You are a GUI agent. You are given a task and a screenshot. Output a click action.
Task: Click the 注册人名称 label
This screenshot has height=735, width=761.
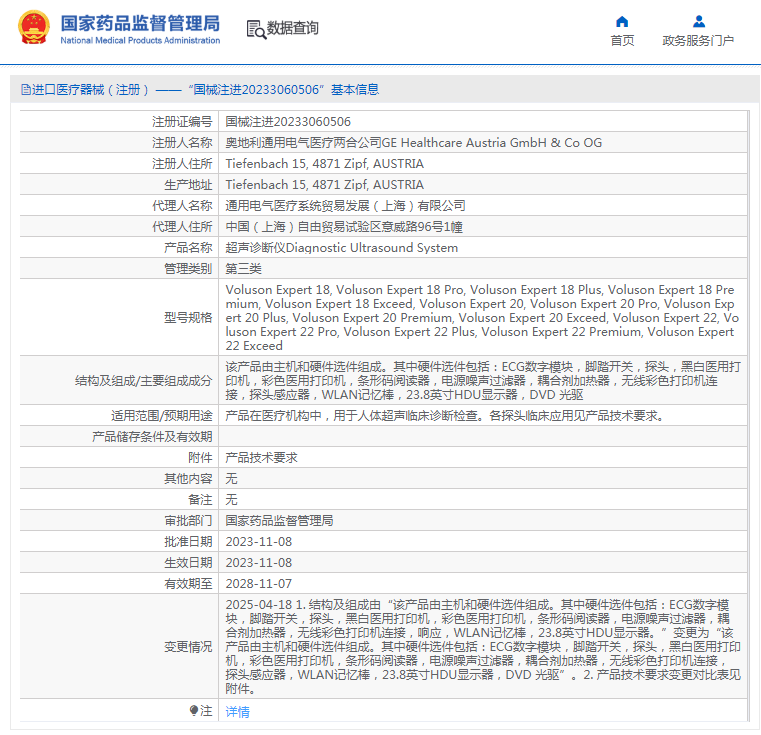(182, 143)
